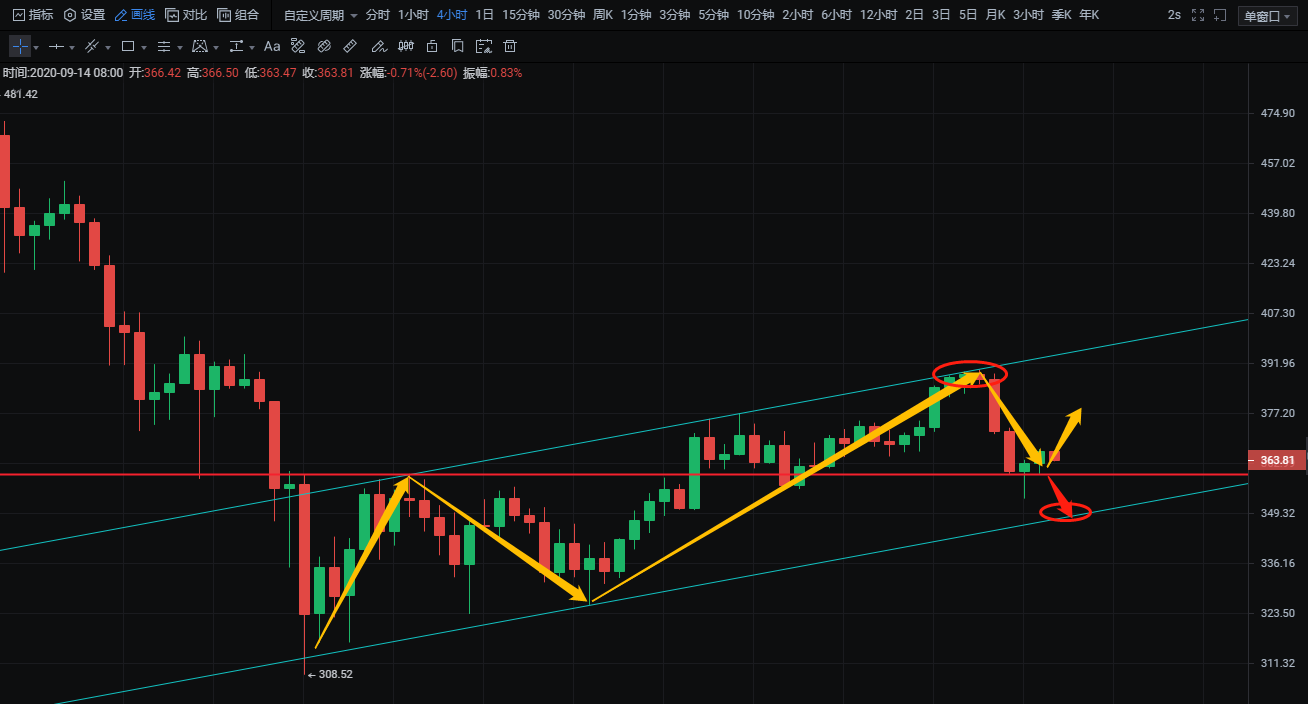The width and height of the screenshot is (1308, 704).
Task: Select the rectangle shape drawing tool
Action: 127,46
